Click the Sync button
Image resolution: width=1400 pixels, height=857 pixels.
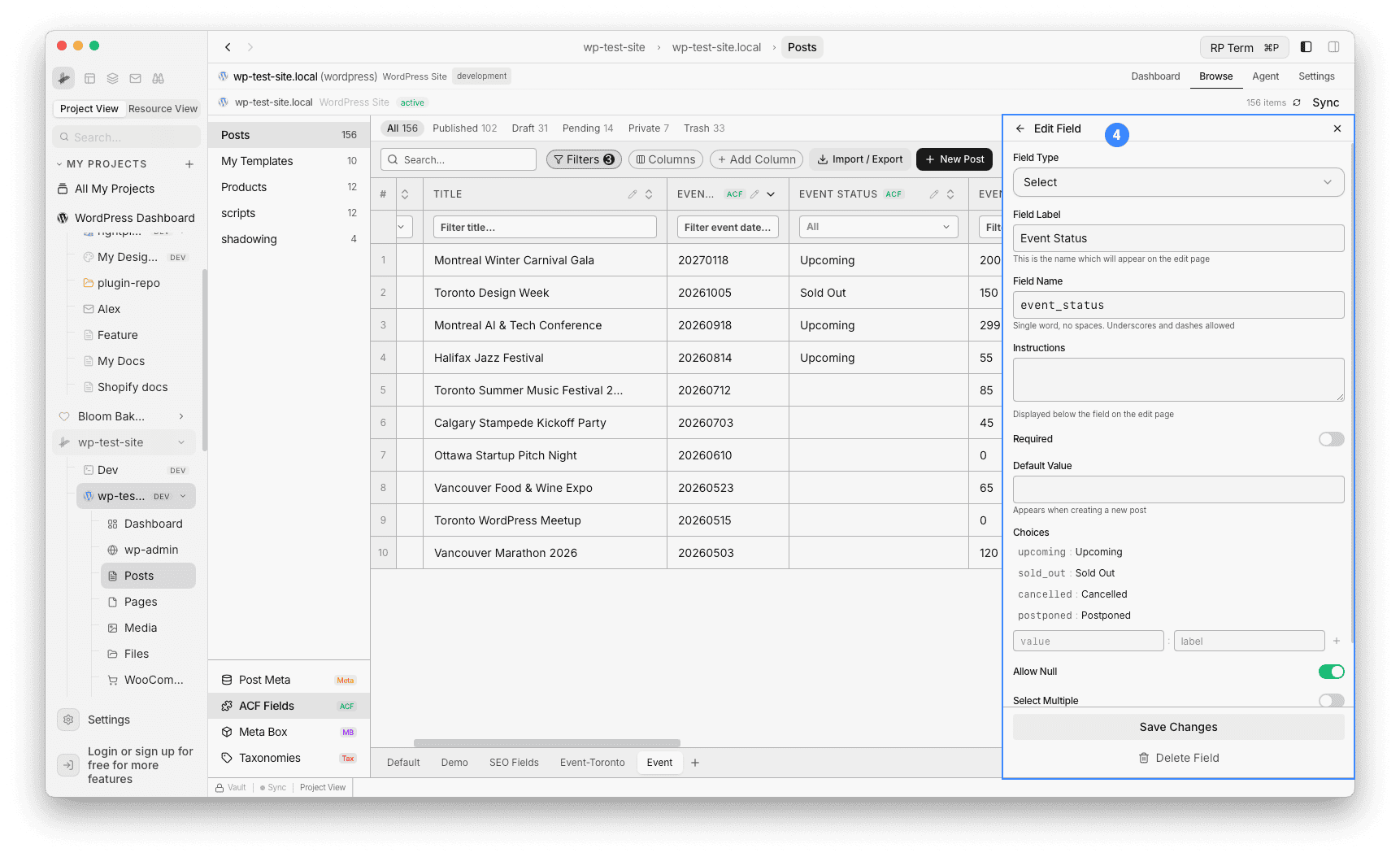pyautogui.click(x=1325, y=102)
